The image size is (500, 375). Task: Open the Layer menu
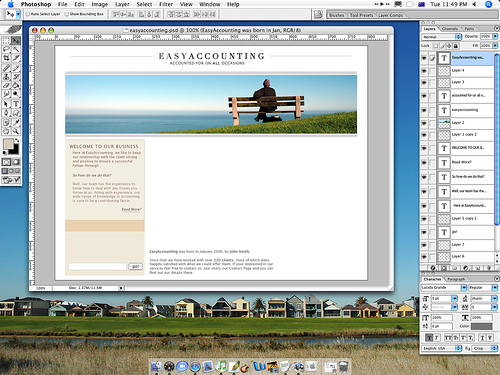point(122,4)
